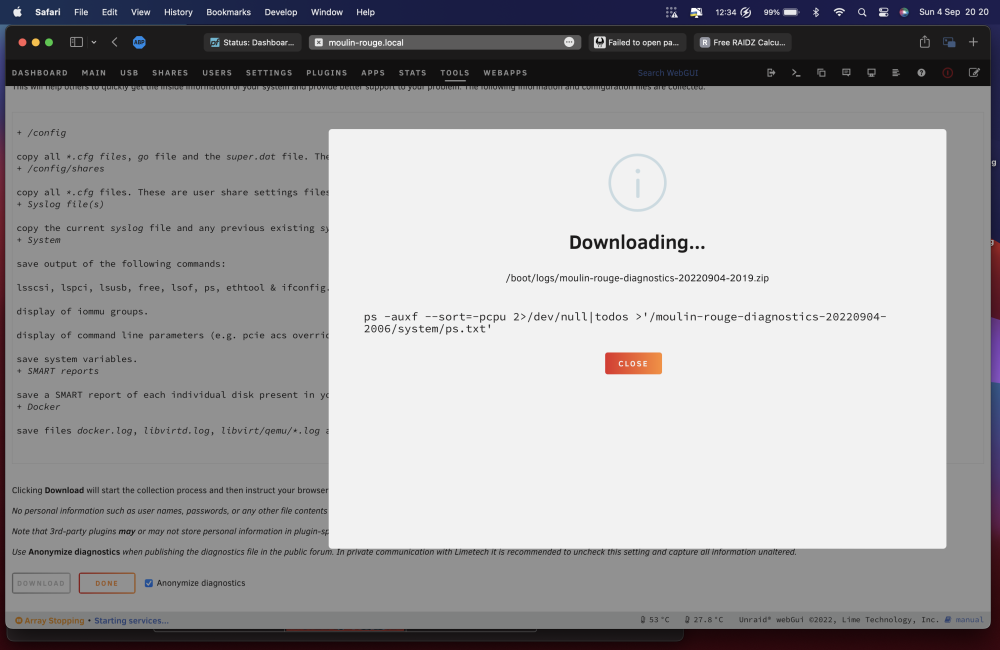Click the display mirroring menu bar icon
The image size is (1000, 650).
(x=696, y=12)
